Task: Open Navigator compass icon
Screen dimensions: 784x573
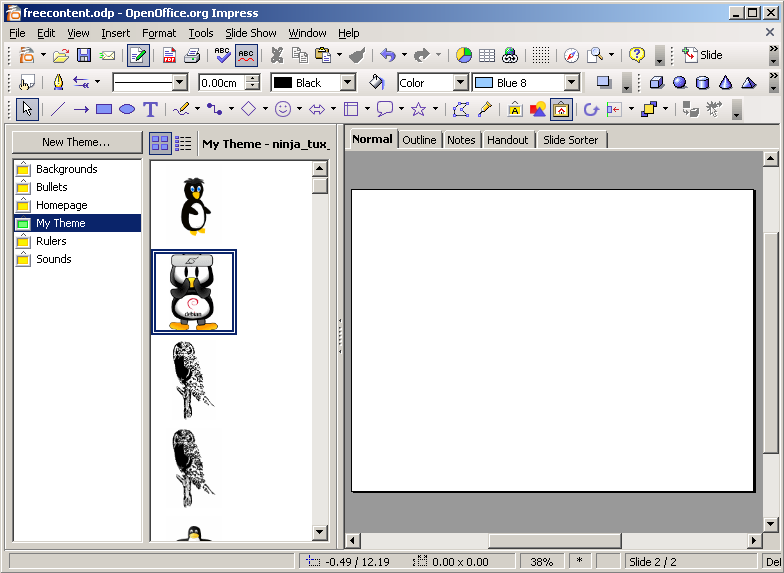Action: 571,56
